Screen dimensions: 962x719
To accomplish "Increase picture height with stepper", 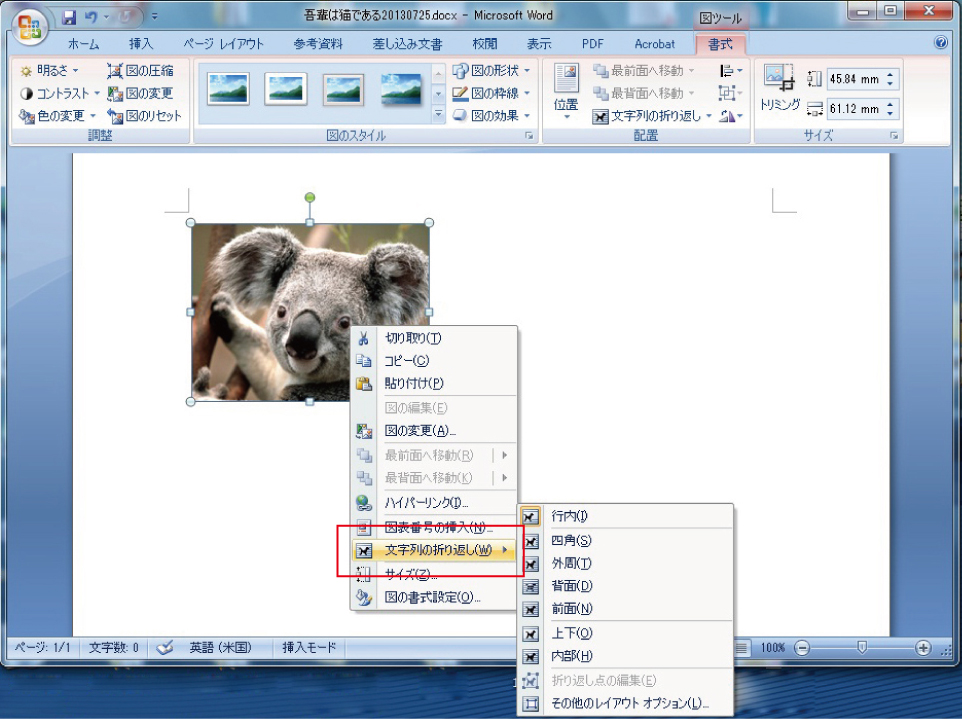I will pyautogui.click(x=890, y=74).
